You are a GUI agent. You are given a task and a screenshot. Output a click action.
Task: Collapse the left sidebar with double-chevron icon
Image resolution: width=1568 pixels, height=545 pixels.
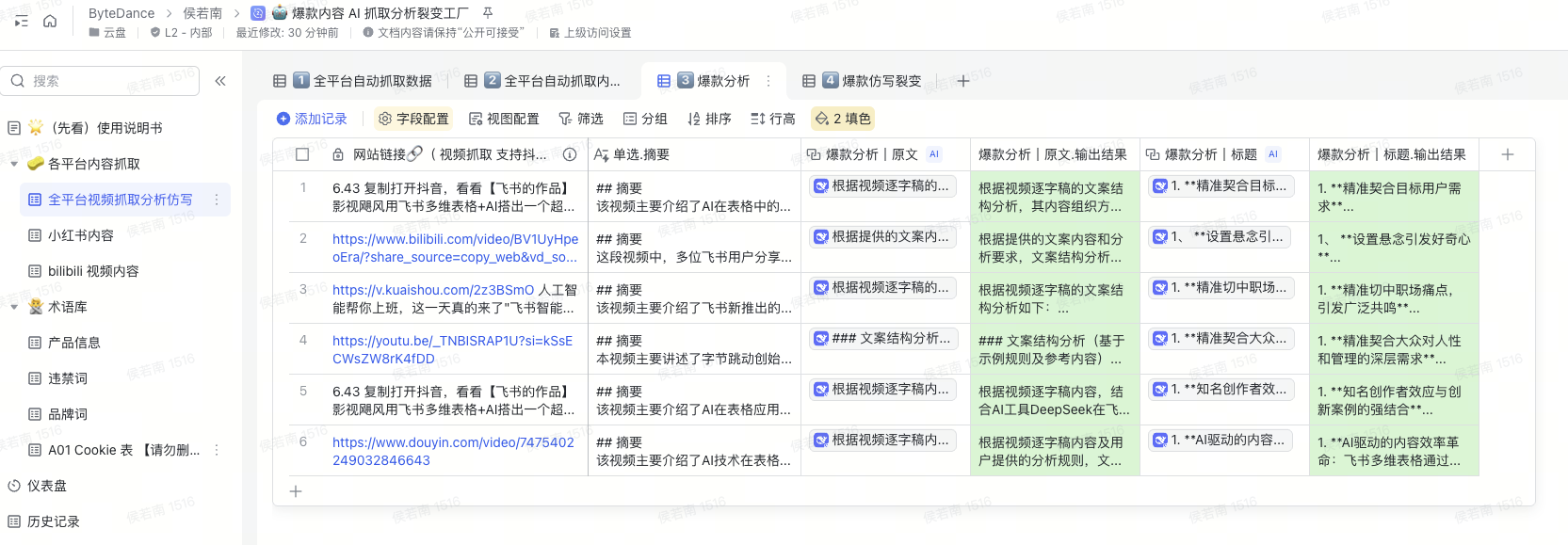[x=220, y=81]
